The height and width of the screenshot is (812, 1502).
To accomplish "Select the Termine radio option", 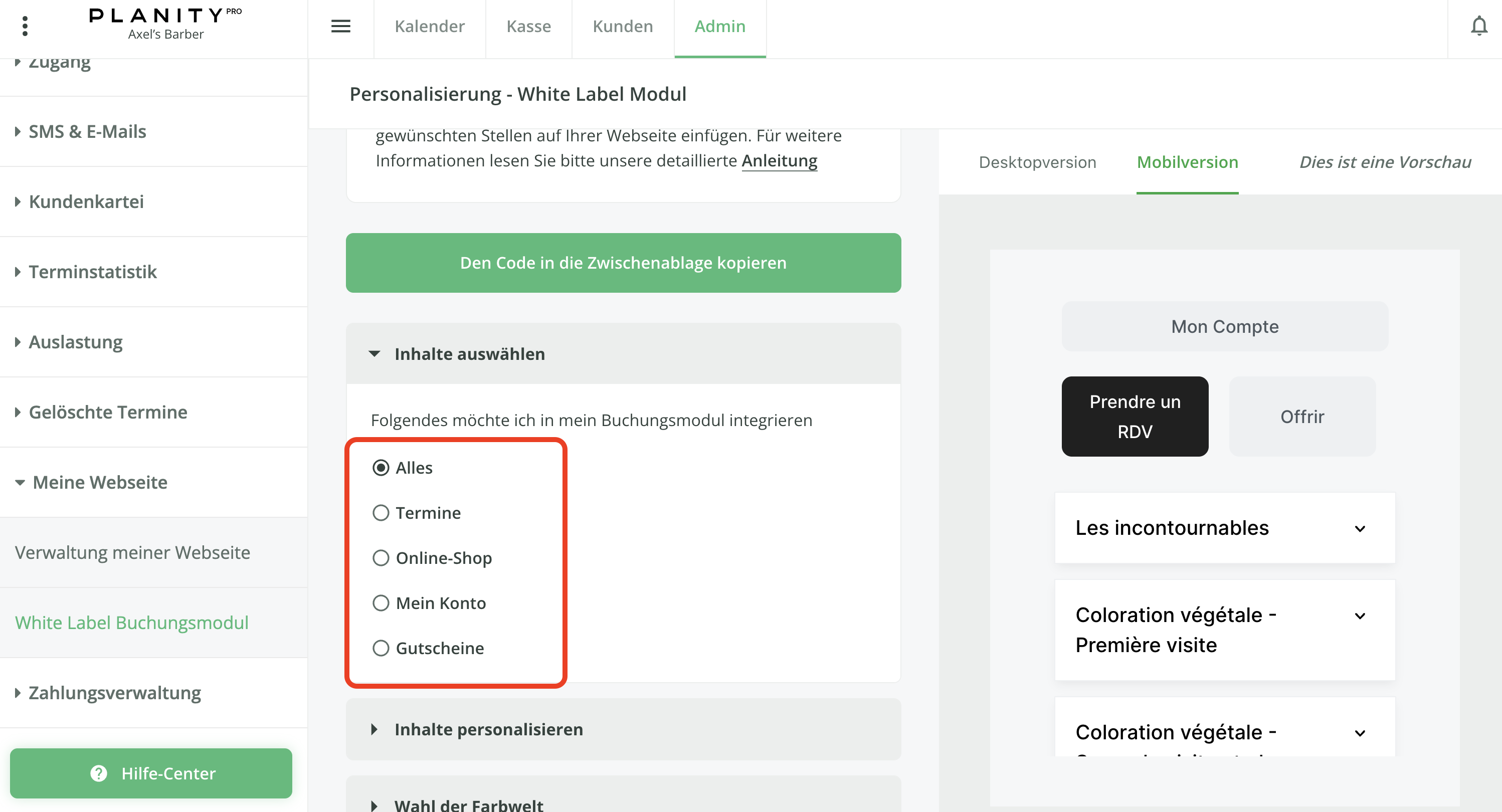I will click(381, 513).
